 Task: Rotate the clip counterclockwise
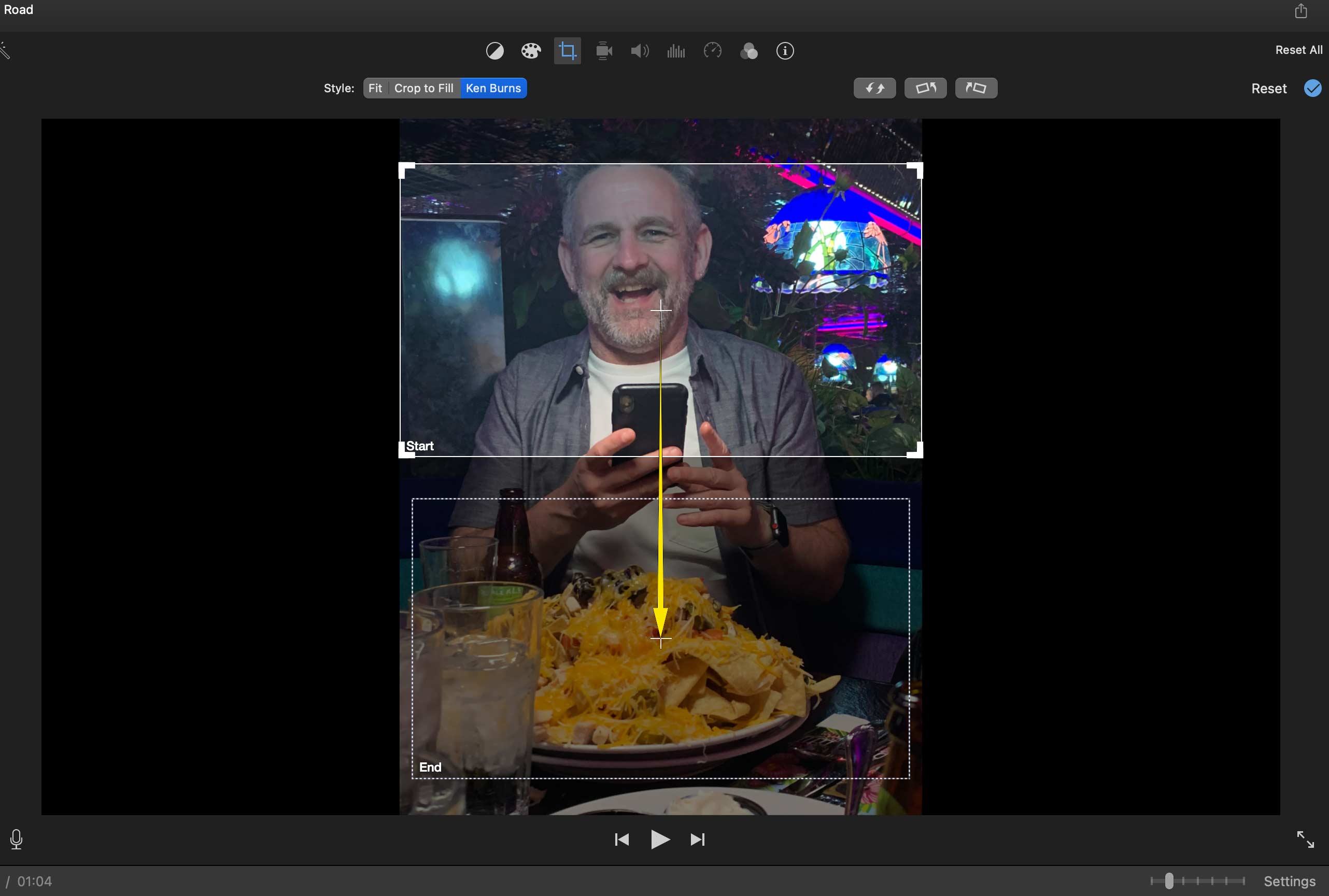pos(925,88)
